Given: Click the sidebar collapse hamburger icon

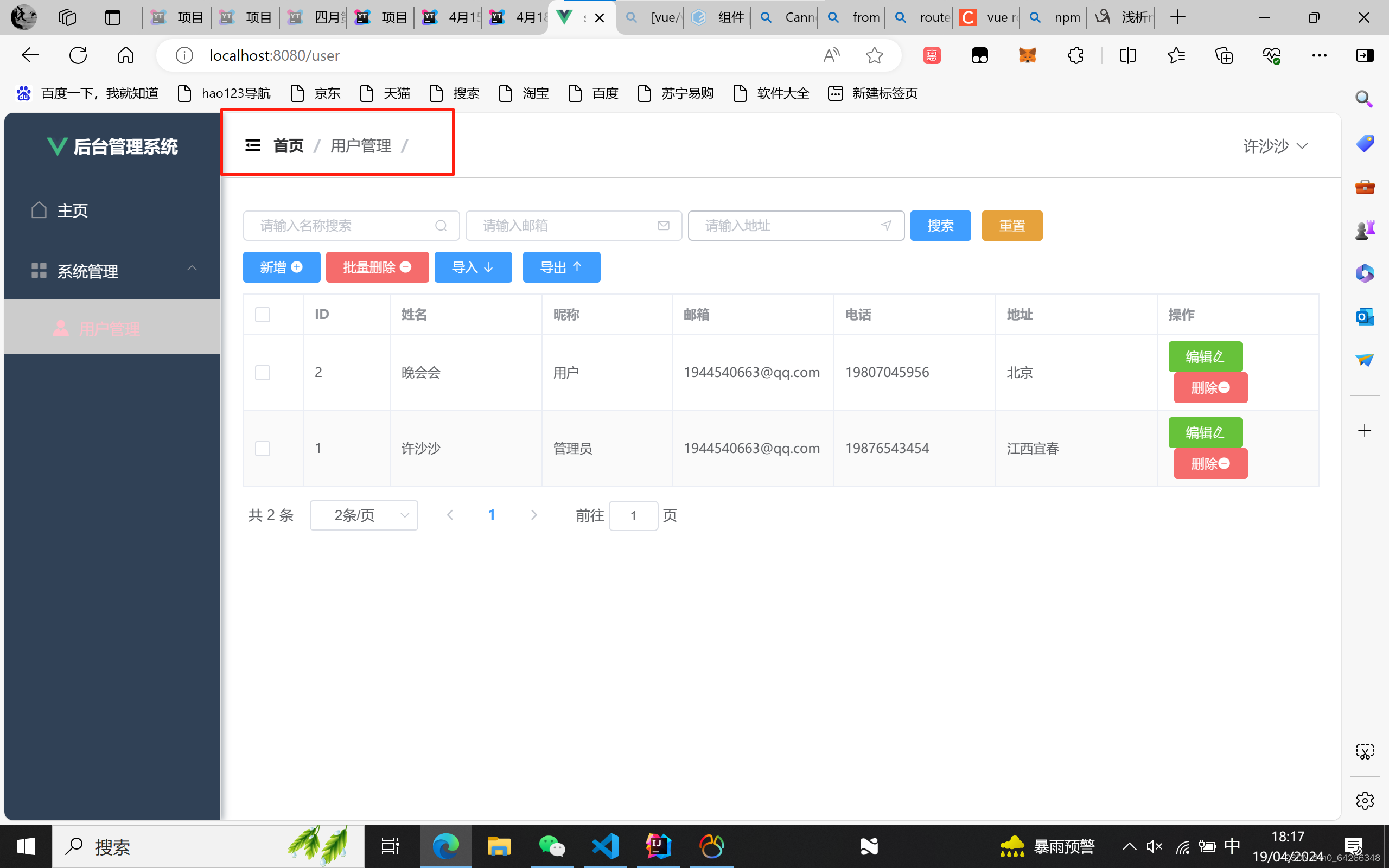Looking at the screenshot, I should click(252, 145).
